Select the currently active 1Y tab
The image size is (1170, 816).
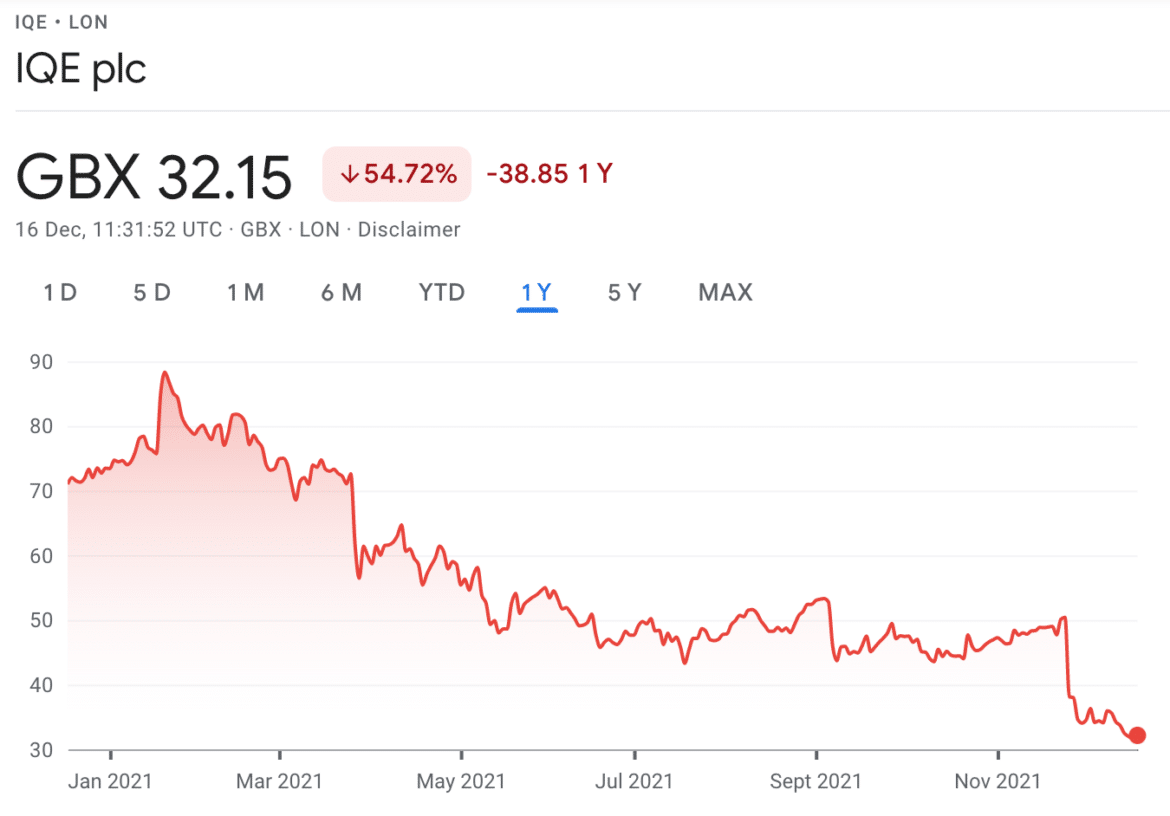tap(536, 292)
